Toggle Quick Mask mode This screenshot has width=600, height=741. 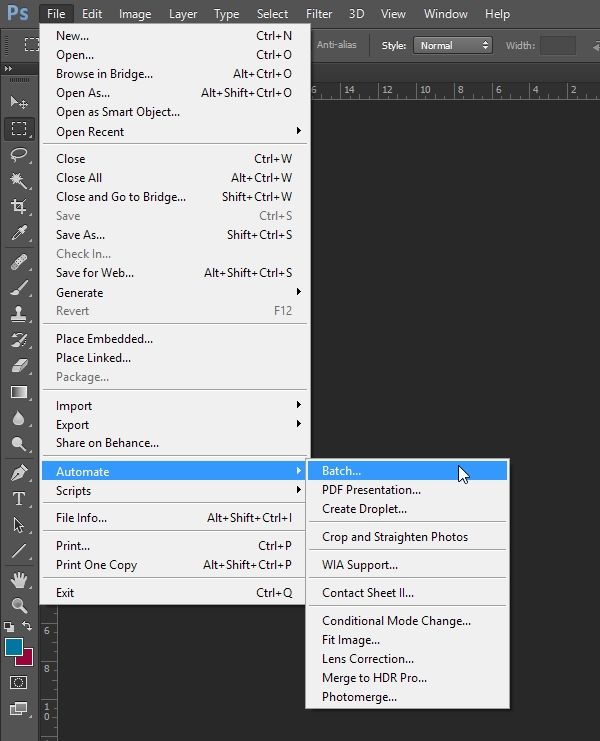(19, 682)
